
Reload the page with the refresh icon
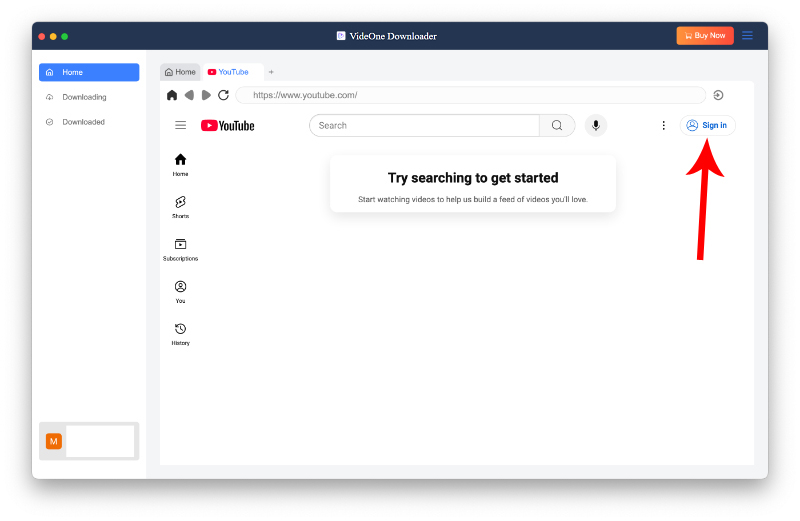223,95
